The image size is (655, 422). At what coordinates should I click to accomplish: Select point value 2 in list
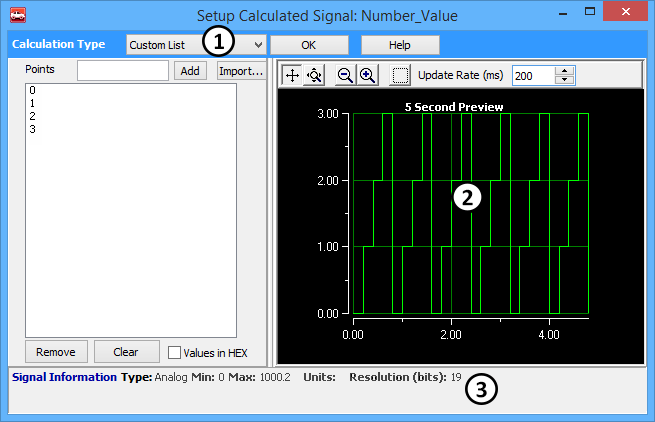(33, 116)
